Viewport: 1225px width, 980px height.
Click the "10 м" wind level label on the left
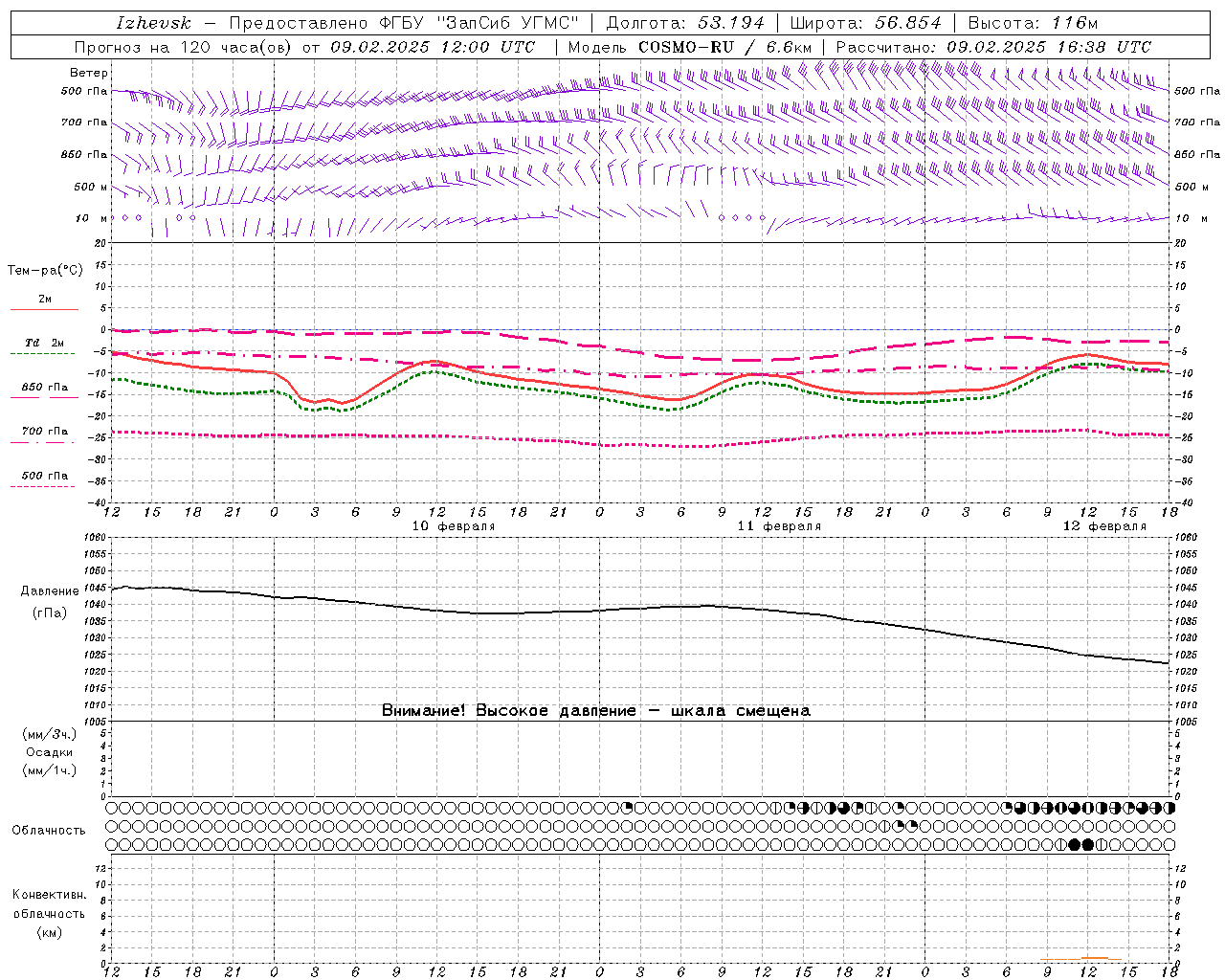tap(92, 218)
